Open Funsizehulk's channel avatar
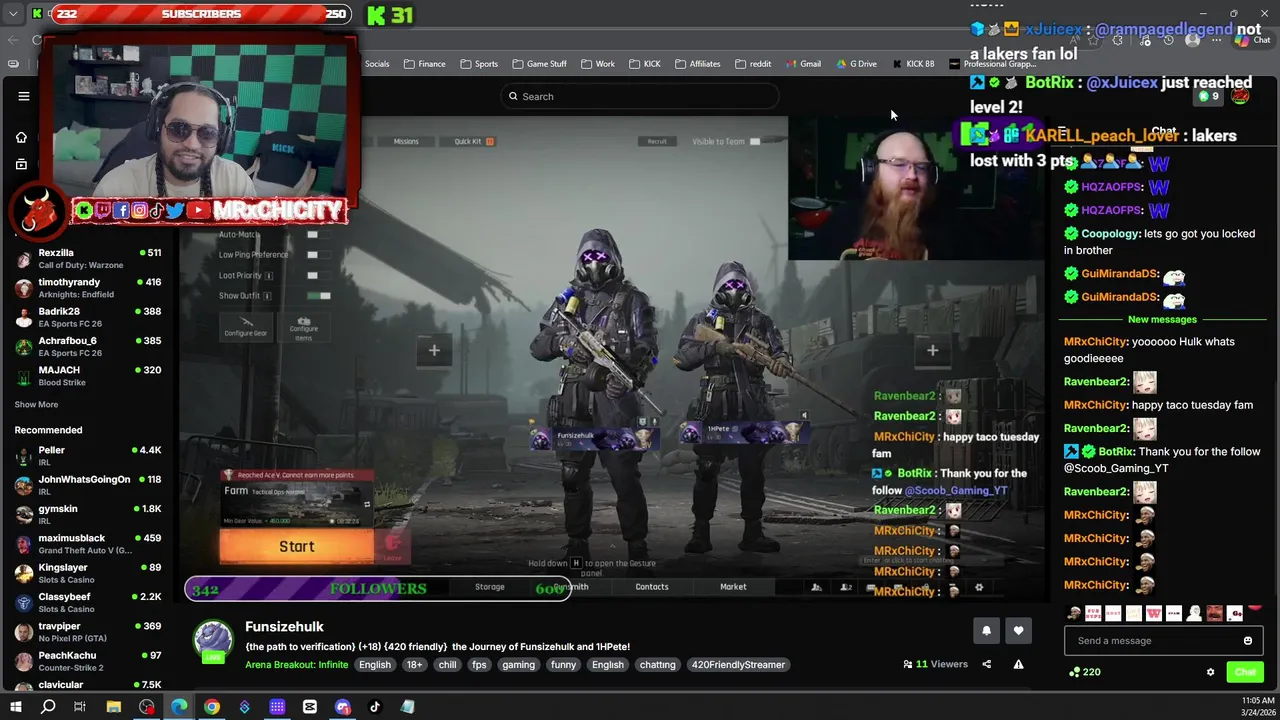The image size is (1280, 720). 213,641
